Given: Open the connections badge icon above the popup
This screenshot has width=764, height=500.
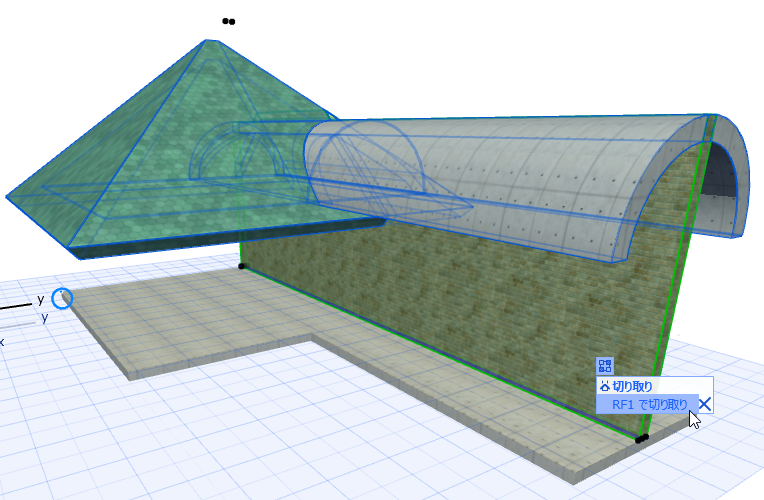Looking at the screenshot, I should [x=605, y=365].
